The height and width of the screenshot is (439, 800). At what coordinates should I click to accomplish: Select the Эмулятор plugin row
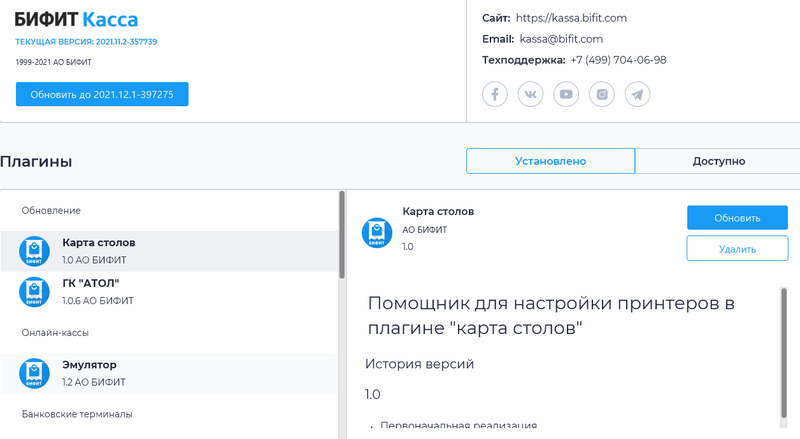pos(169,374)
